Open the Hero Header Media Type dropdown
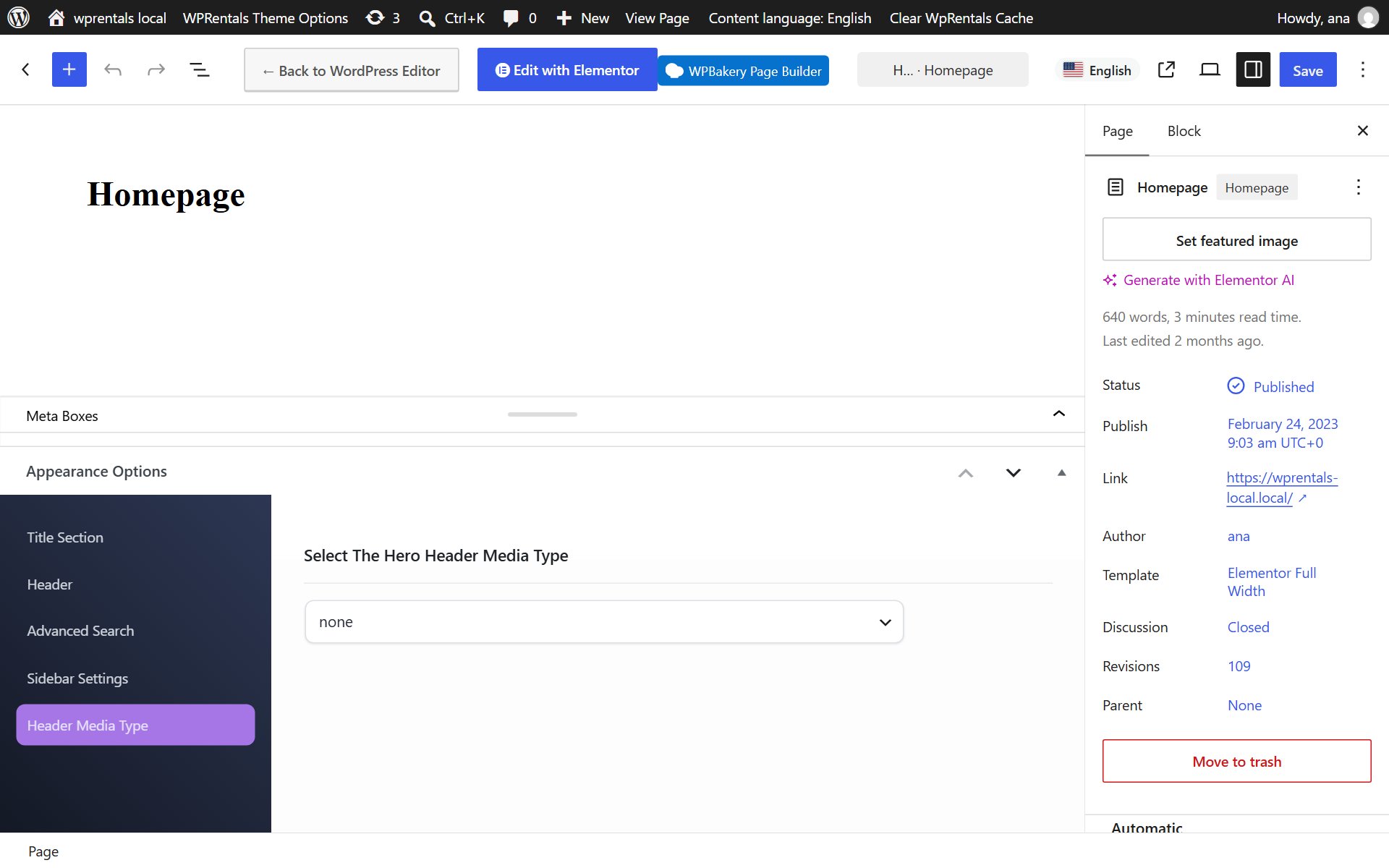The image size is (1389, 868). 604,622
